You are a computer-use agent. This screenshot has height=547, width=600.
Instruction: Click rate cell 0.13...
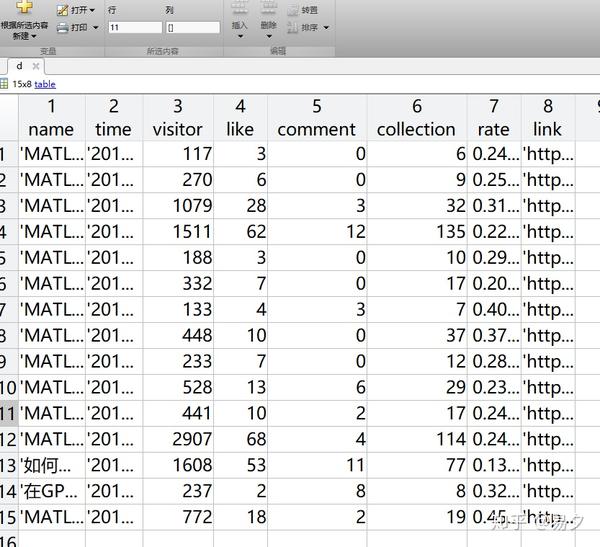(x=494, y=465)
